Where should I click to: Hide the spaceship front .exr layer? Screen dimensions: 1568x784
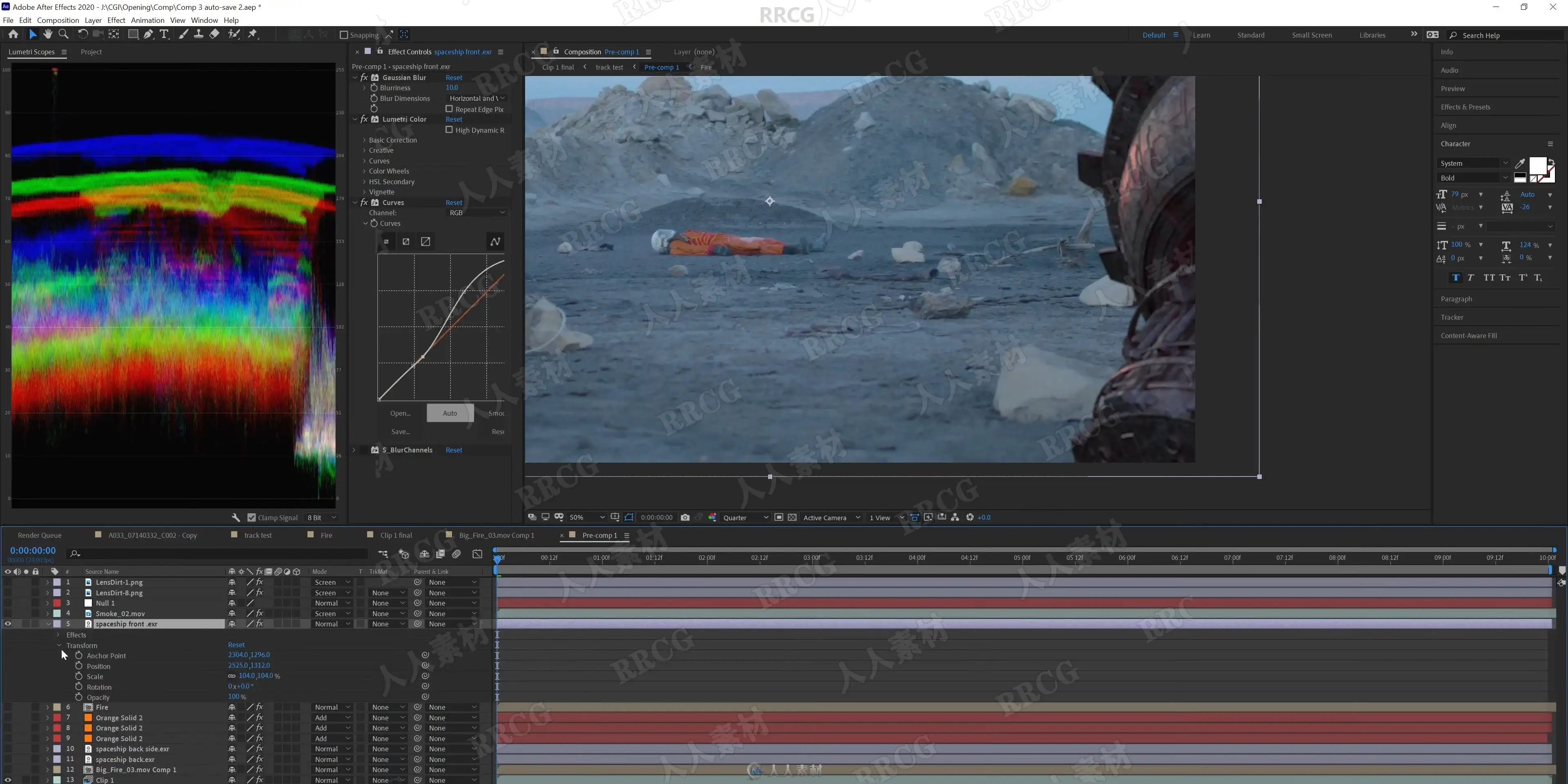(7, 624)
